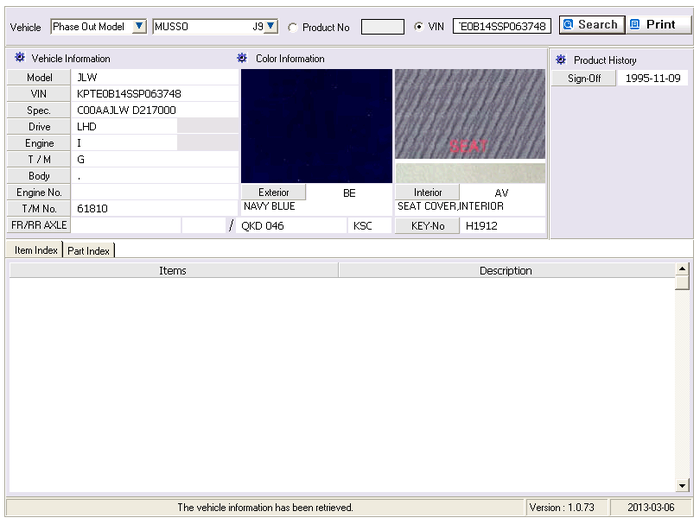This screenshot has width=700, height=524.
Task: Select the Product No radio button
Action: pyautogui.click(x=293, y=27)
